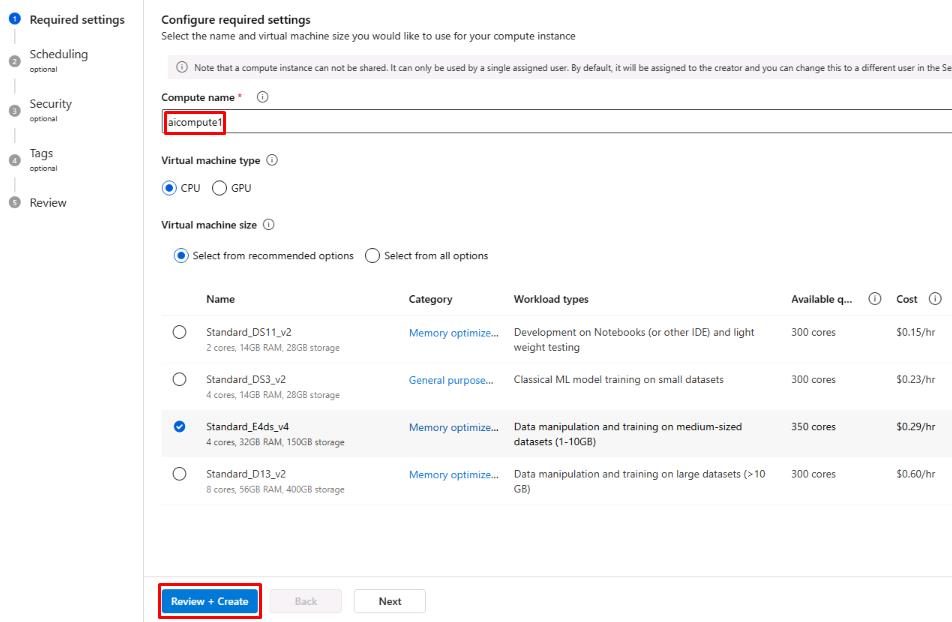Select the Standard_DS11_v2 machine size

pyautogui.click(x=179, y=332)
